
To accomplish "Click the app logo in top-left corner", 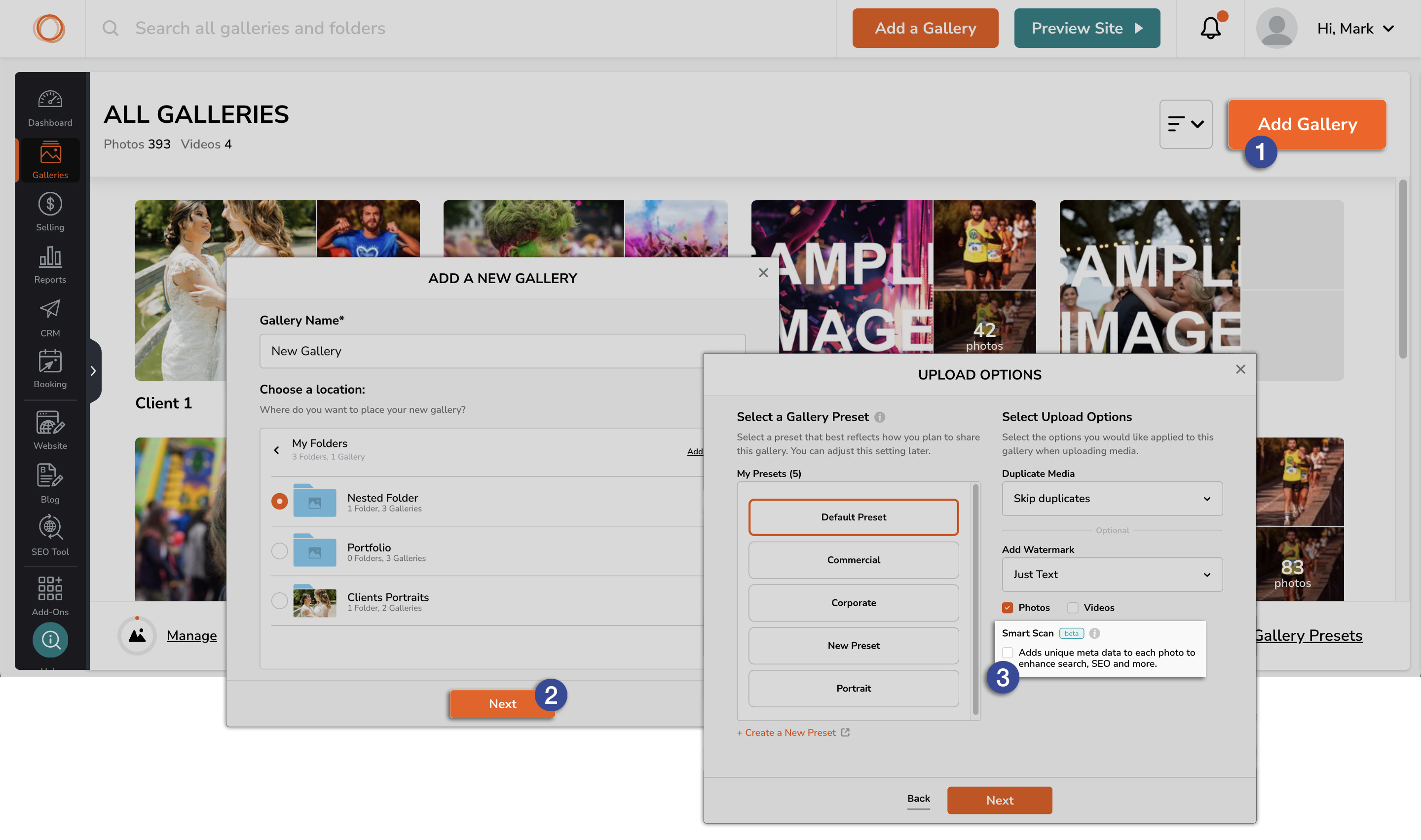I will (49, 28).
